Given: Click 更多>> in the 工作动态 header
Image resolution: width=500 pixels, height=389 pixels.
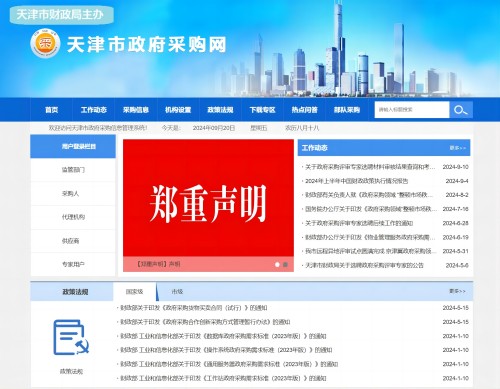Looking at the screenshot, I should click(458, 148).
